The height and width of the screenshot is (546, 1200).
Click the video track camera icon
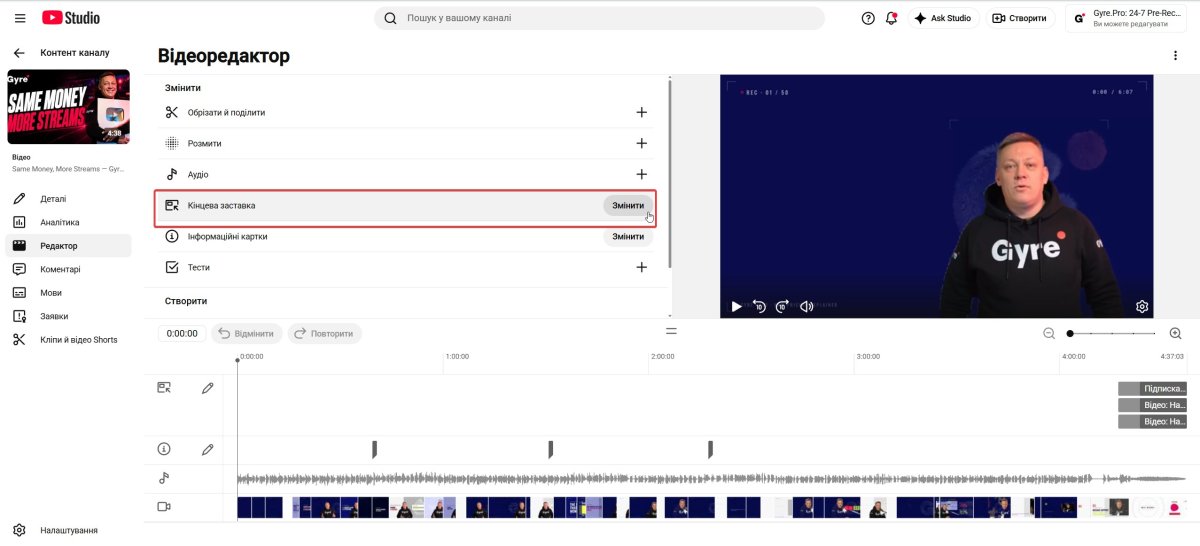164,507
